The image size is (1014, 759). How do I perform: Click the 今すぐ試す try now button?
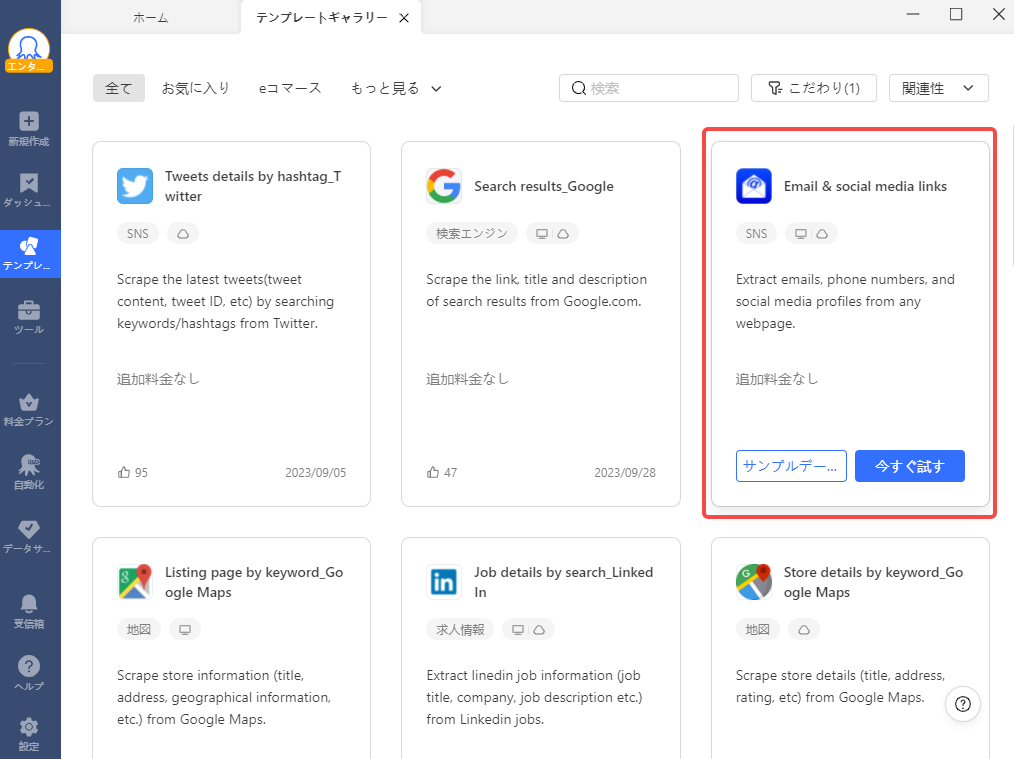909,466
